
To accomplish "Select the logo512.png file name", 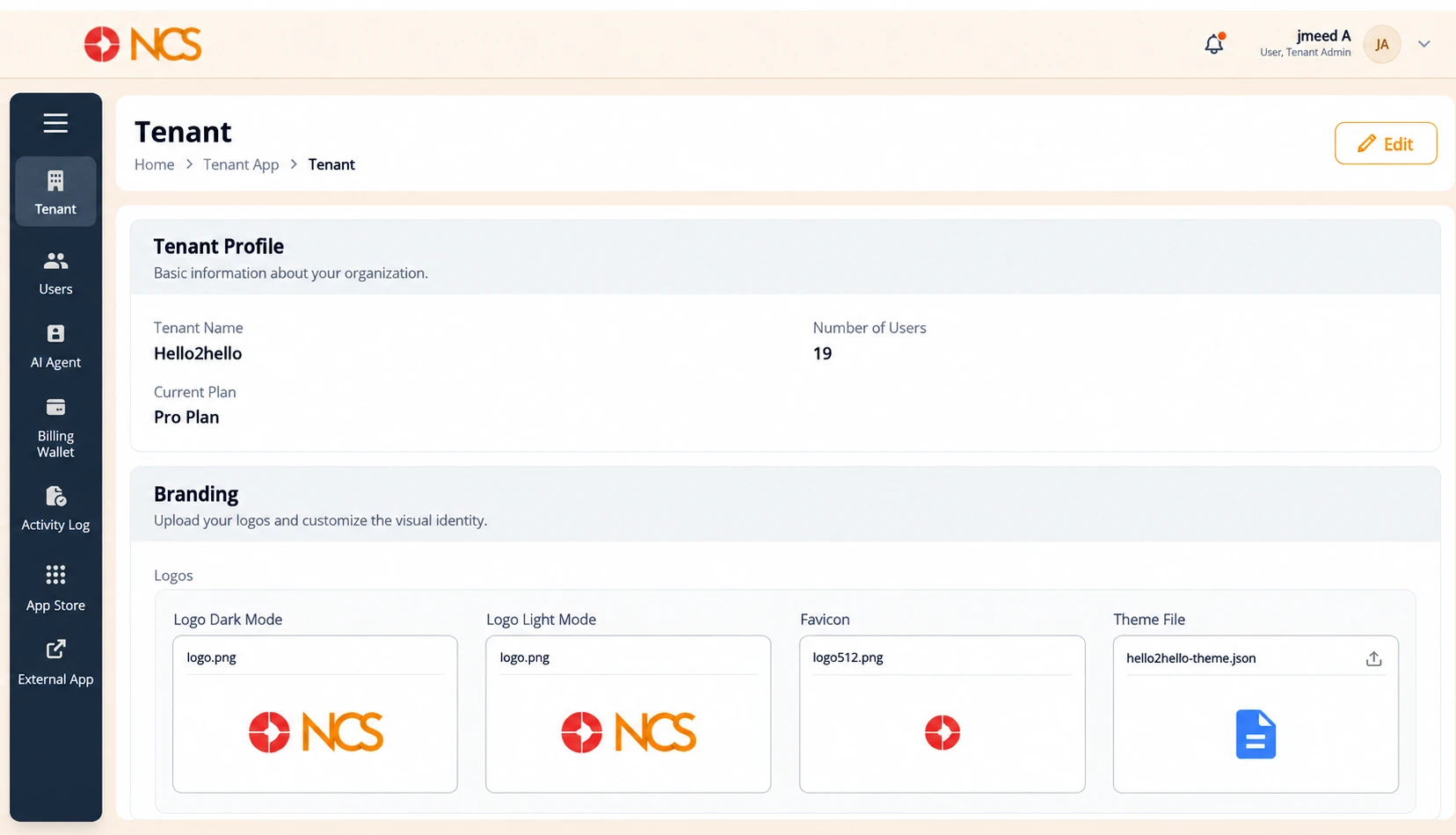I will click(x=848, y=657).
